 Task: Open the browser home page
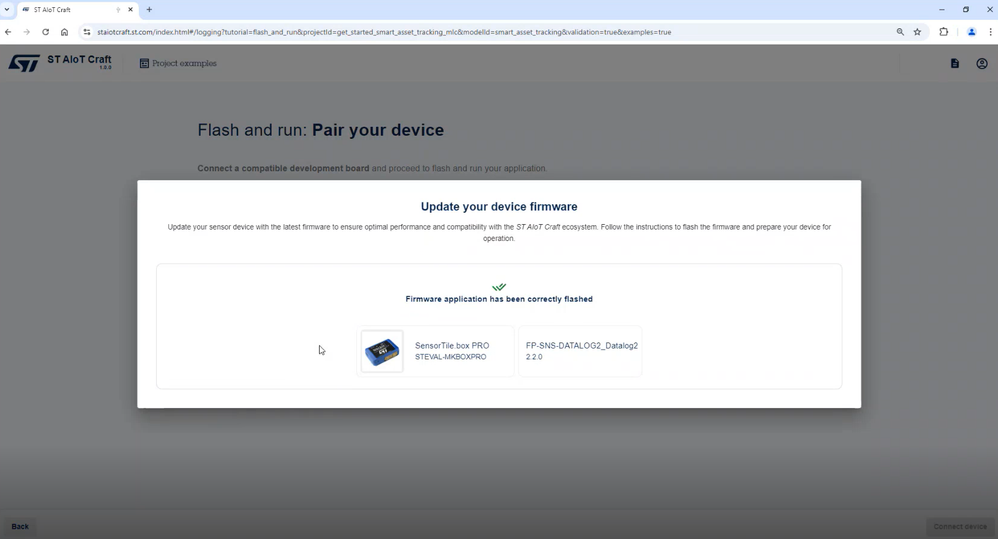click(x=64, y=32)
